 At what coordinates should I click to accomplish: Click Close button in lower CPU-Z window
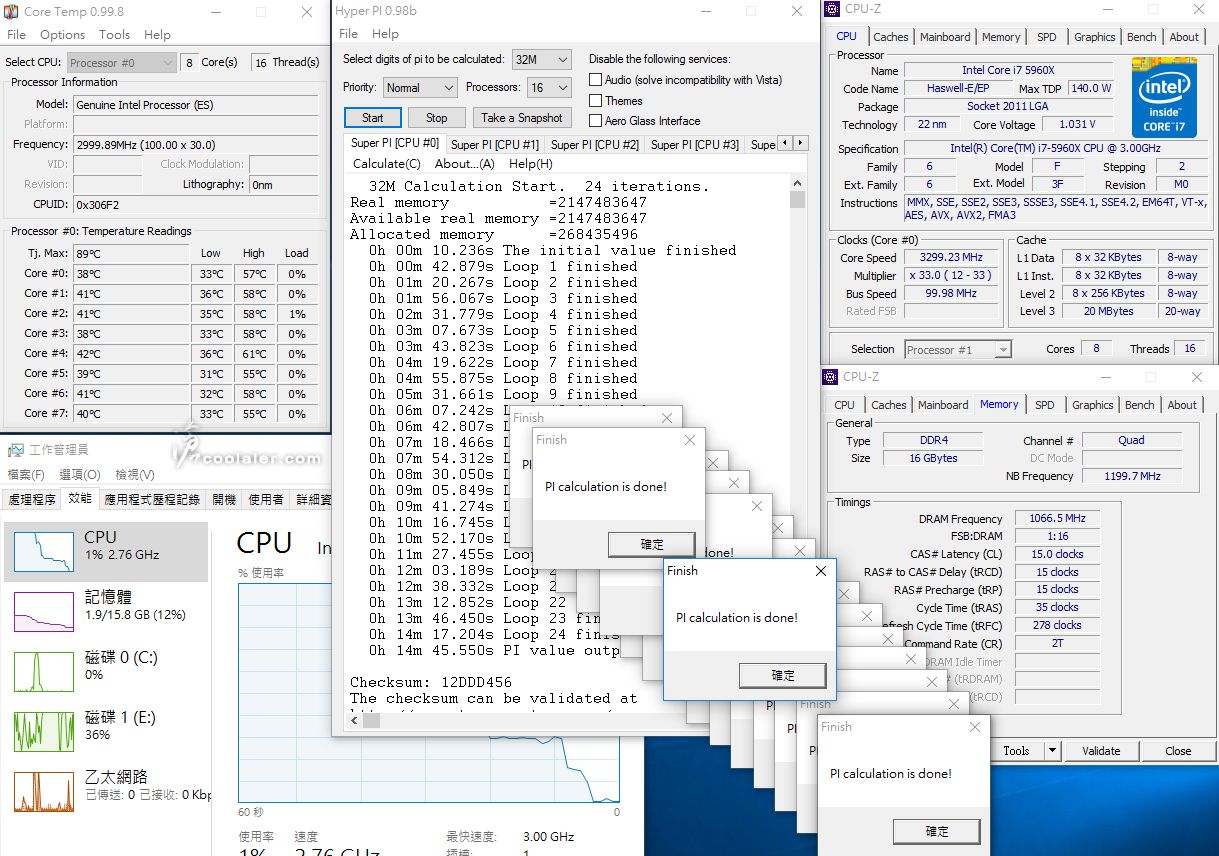[x=1178, y=751]
